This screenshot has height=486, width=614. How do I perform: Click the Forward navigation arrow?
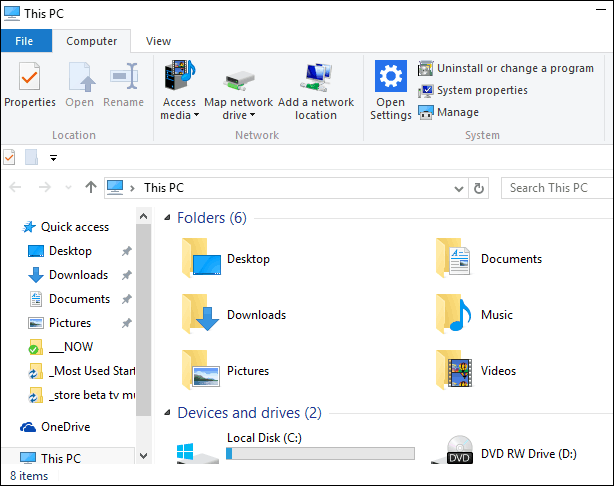click(x=45, y=187)
